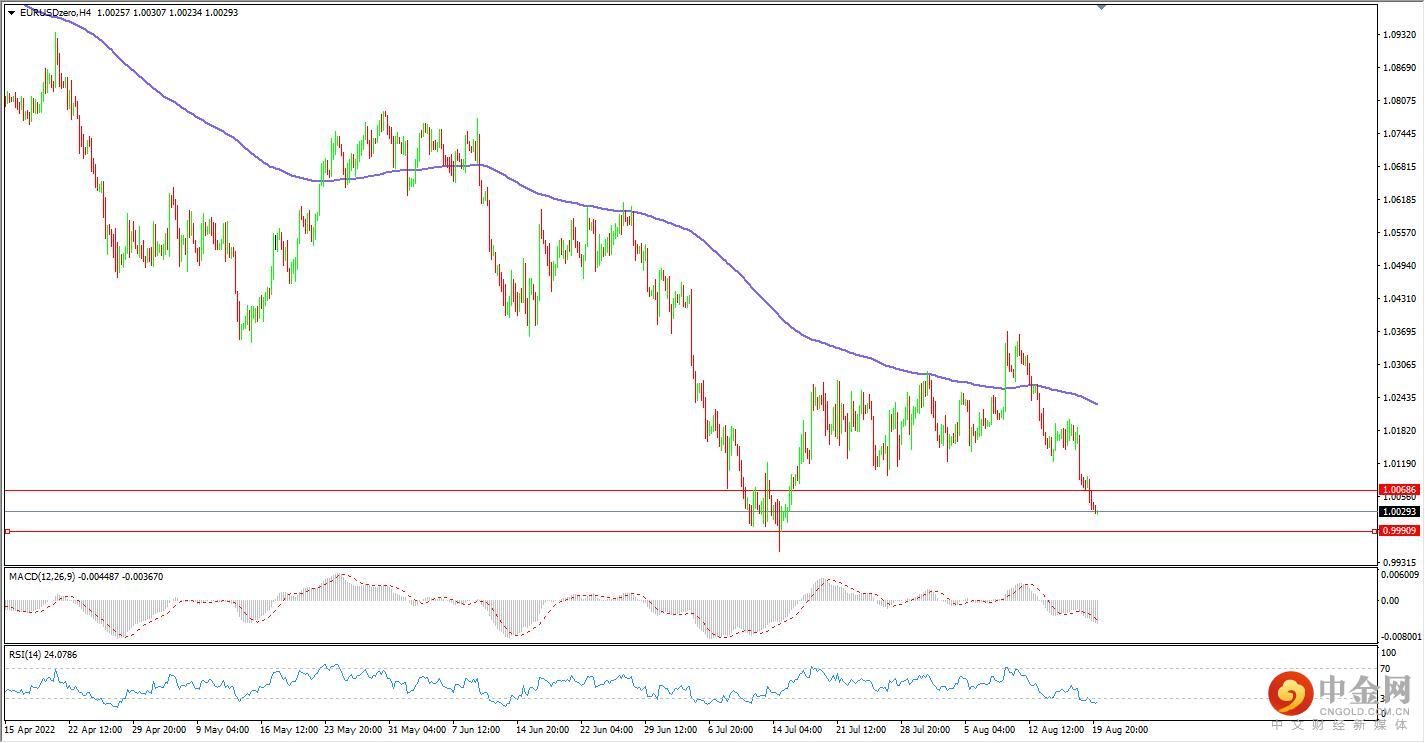Click the 1.04940 price axis label

coord(1398,265)
